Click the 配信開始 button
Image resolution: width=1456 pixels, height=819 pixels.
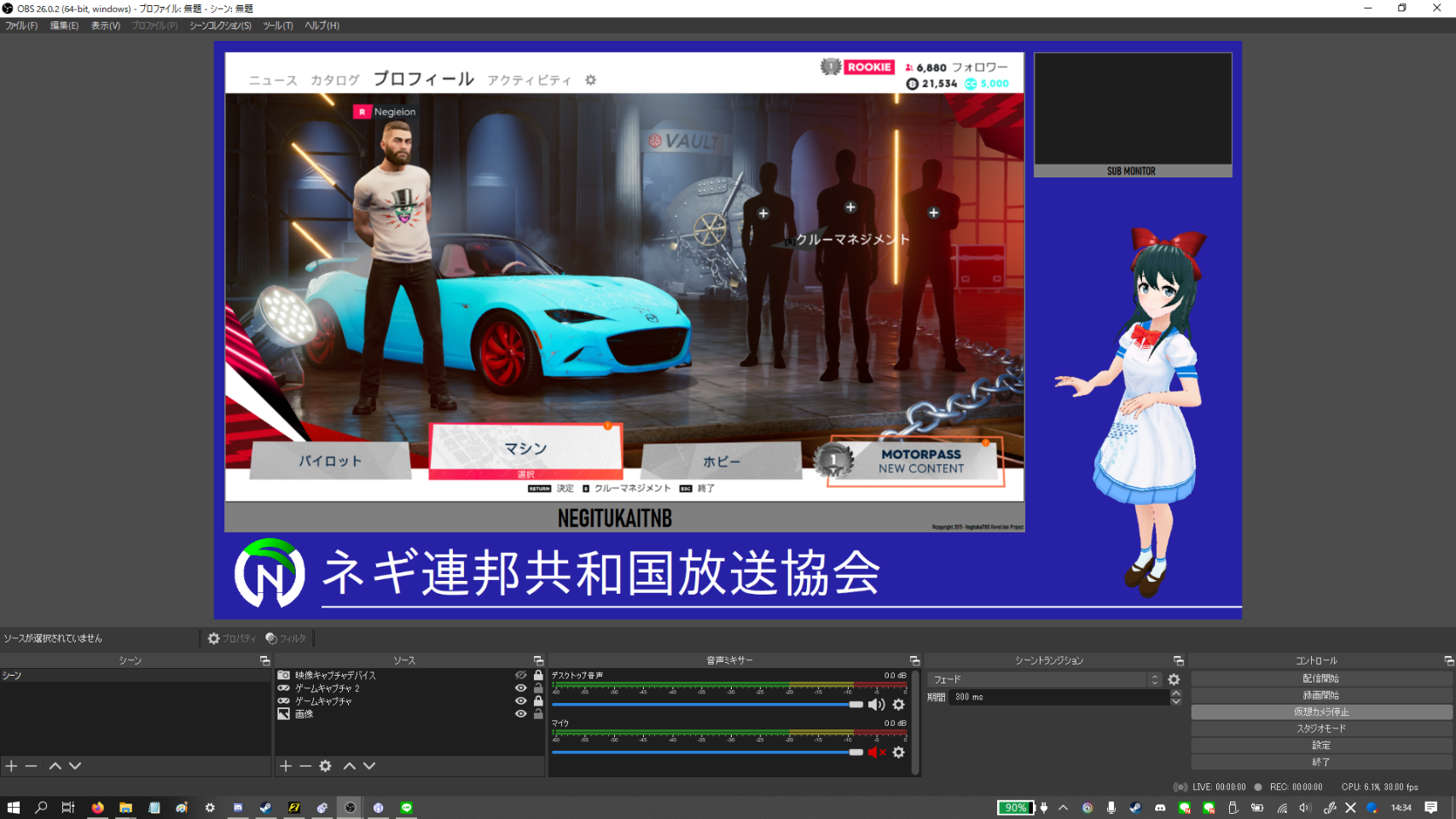tap(1320, 678)
